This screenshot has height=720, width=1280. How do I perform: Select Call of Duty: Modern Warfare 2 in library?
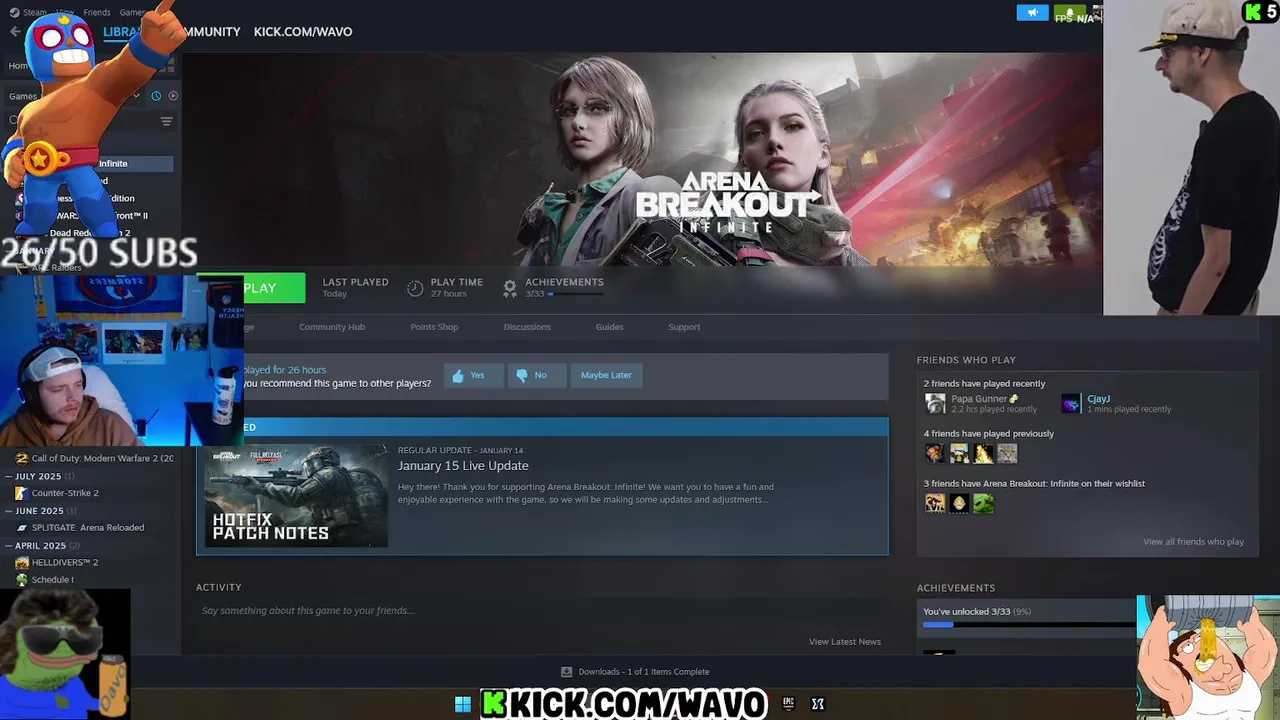point(102,458)
